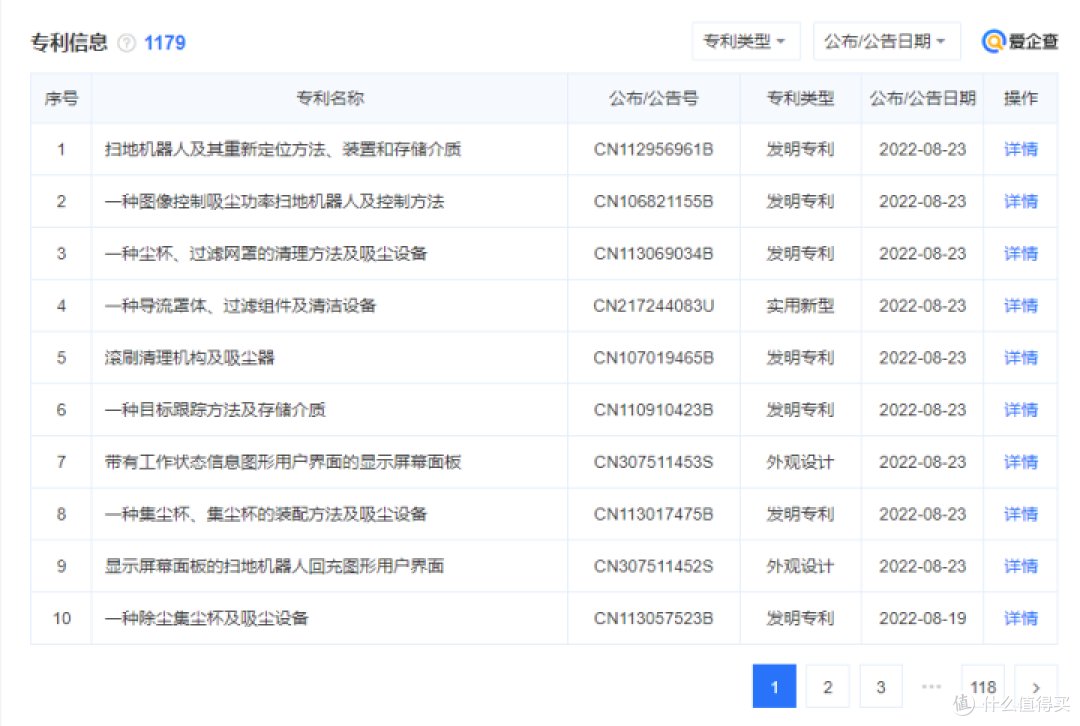
Task: Click patent name 一种图像控制吸尘功率扫地机器人及控制方法
Action: tap(274, 202)
